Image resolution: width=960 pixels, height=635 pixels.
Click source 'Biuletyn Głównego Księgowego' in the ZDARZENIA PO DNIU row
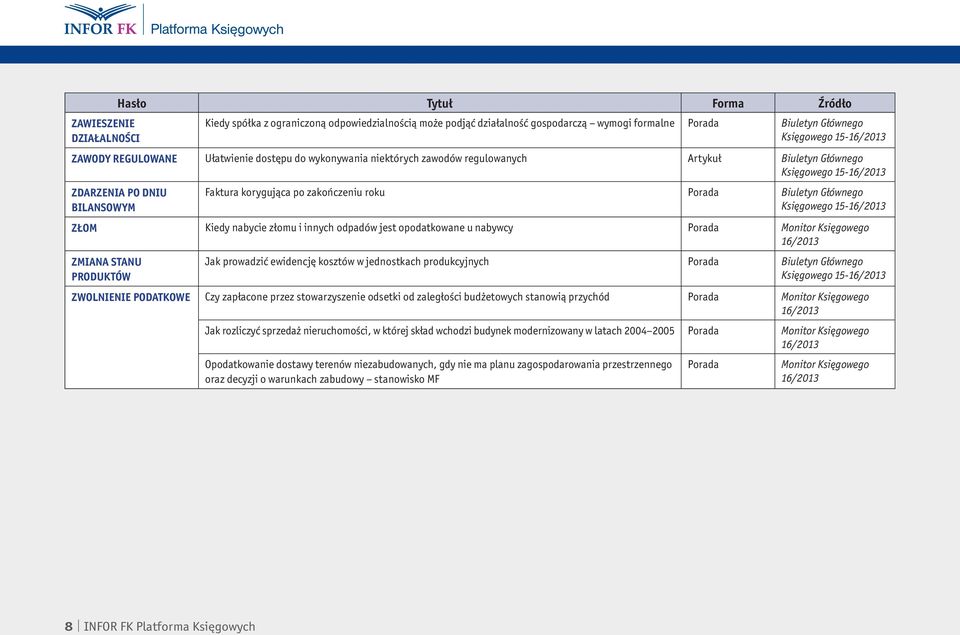click(833, 199)
